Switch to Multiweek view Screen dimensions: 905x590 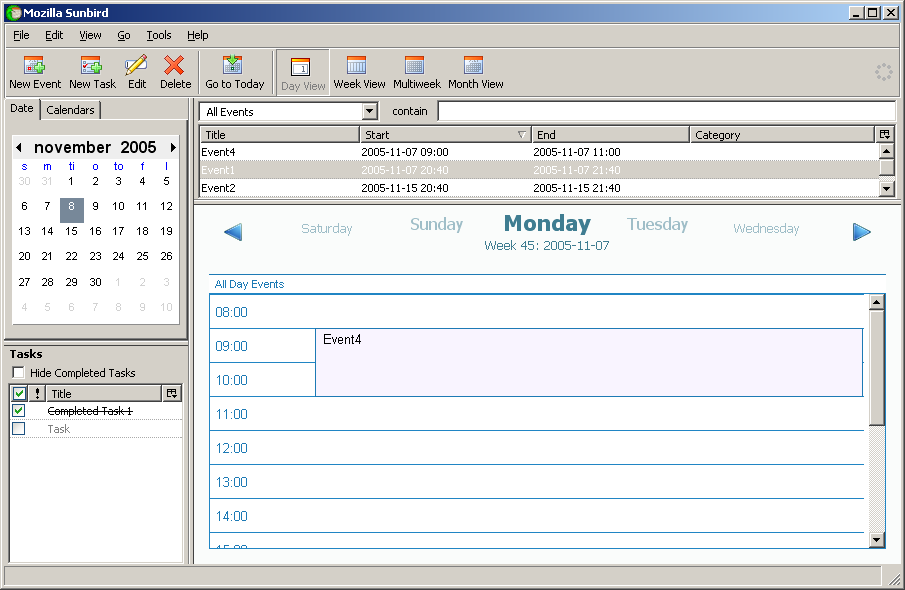416,67
